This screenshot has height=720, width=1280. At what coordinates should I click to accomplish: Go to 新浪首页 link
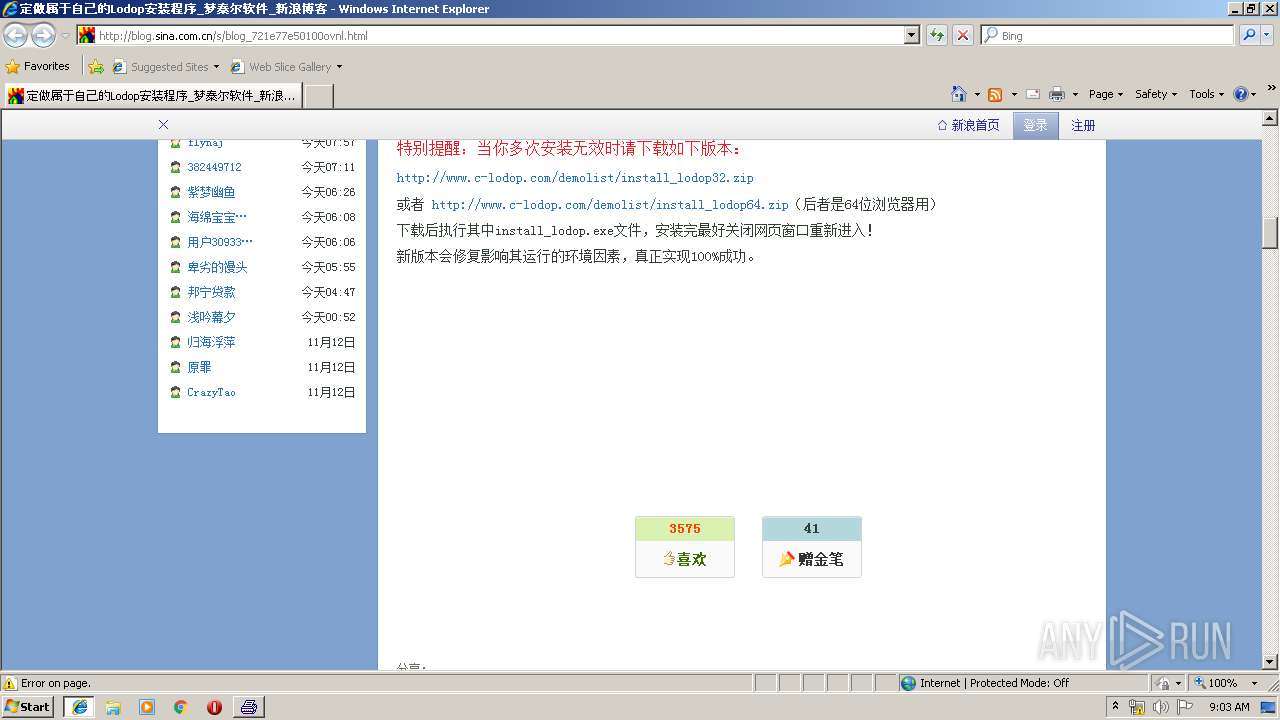[968, 125]
